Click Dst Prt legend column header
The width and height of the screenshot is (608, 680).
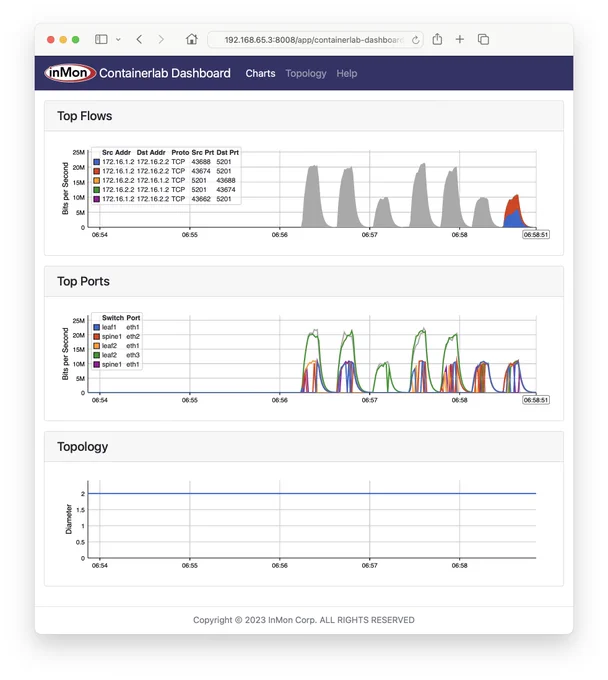click(228, 153)
